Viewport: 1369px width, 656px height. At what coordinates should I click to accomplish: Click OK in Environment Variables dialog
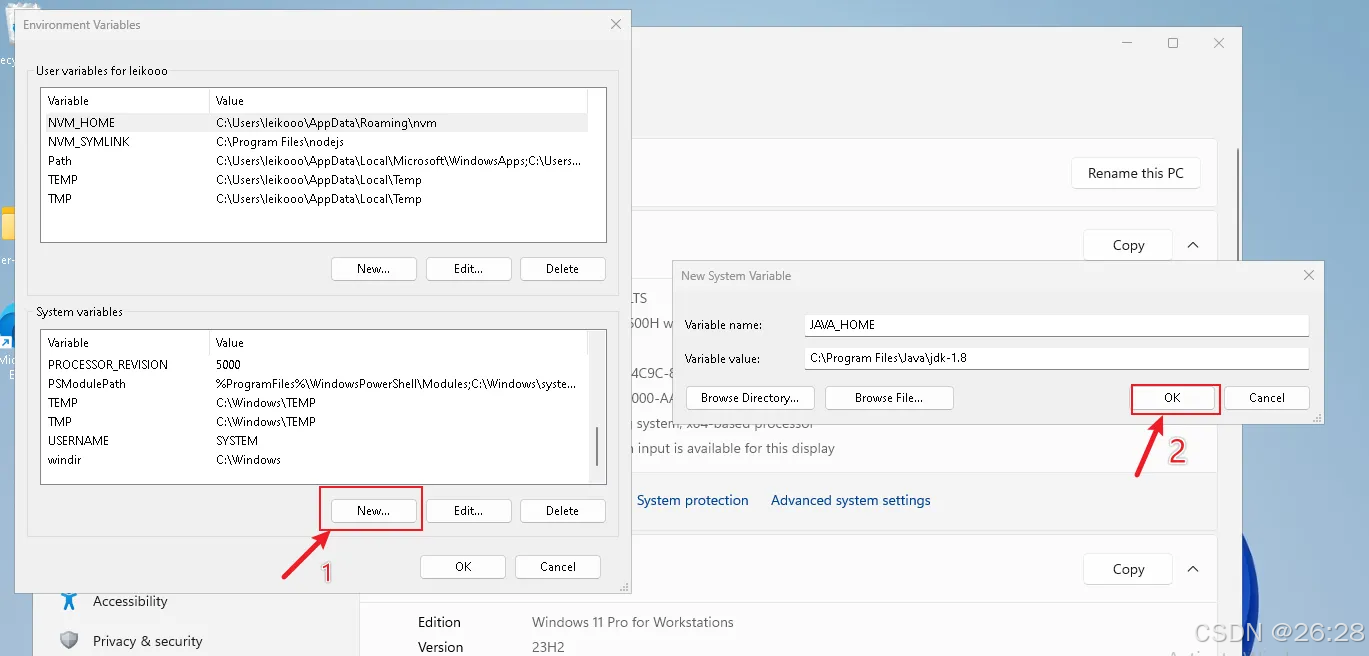463,566
